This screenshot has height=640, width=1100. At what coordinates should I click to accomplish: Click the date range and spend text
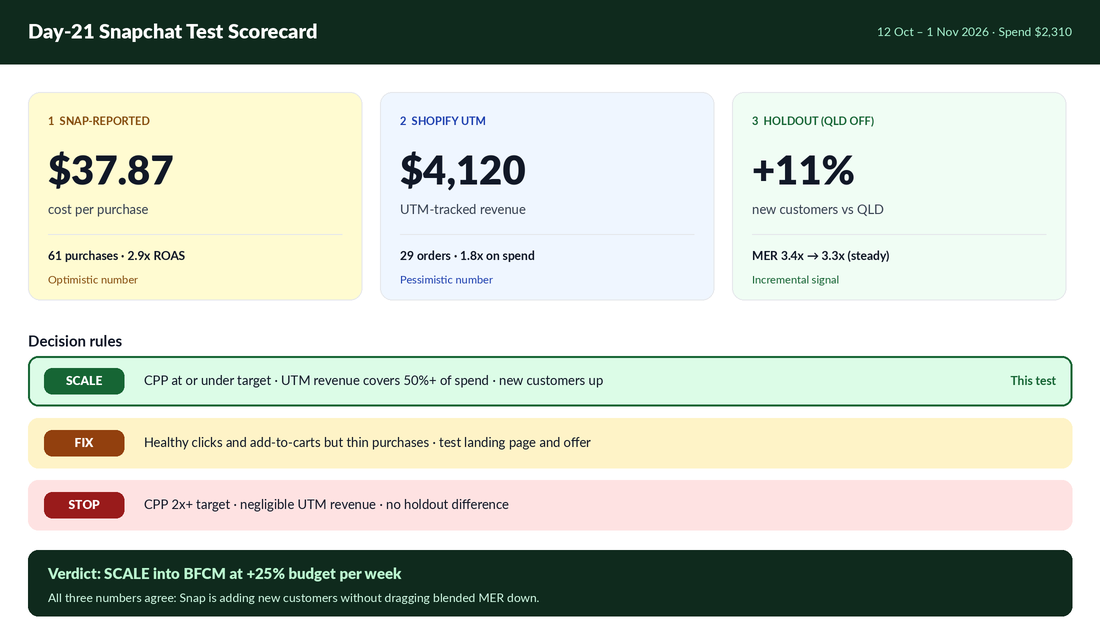[x=974, y=32]
